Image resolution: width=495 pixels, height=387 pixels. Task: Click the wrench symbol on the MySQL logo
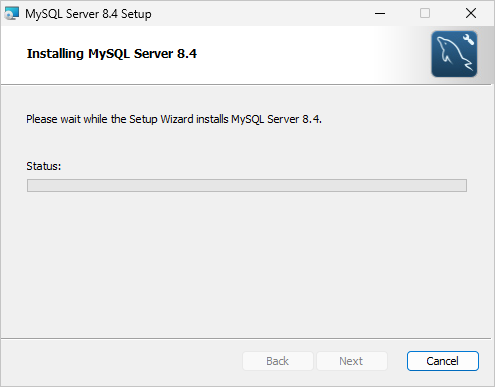click(469, 39)
